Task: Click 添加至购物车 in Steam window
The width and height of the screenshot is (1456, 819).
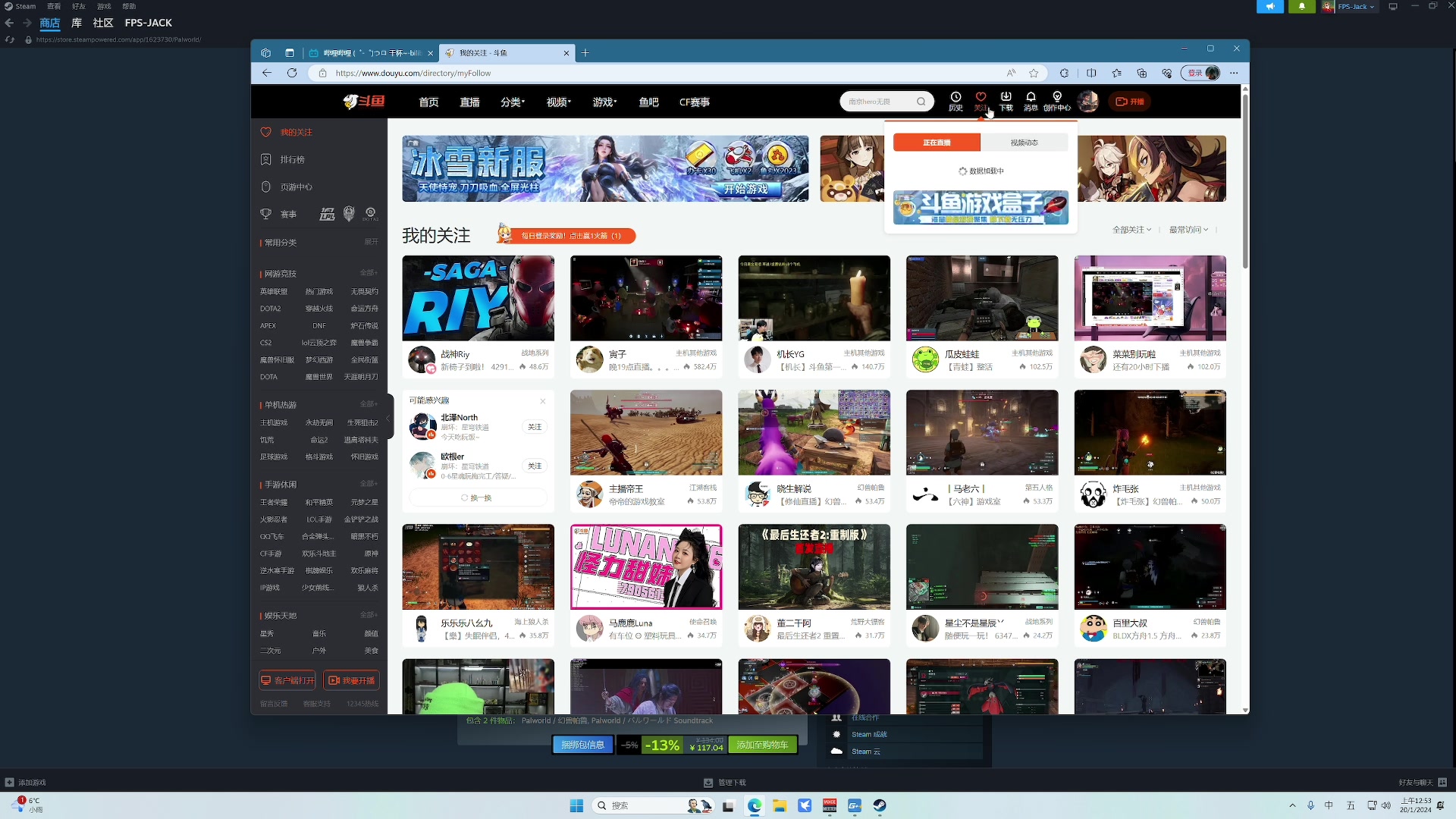Action: pos(762,745)
